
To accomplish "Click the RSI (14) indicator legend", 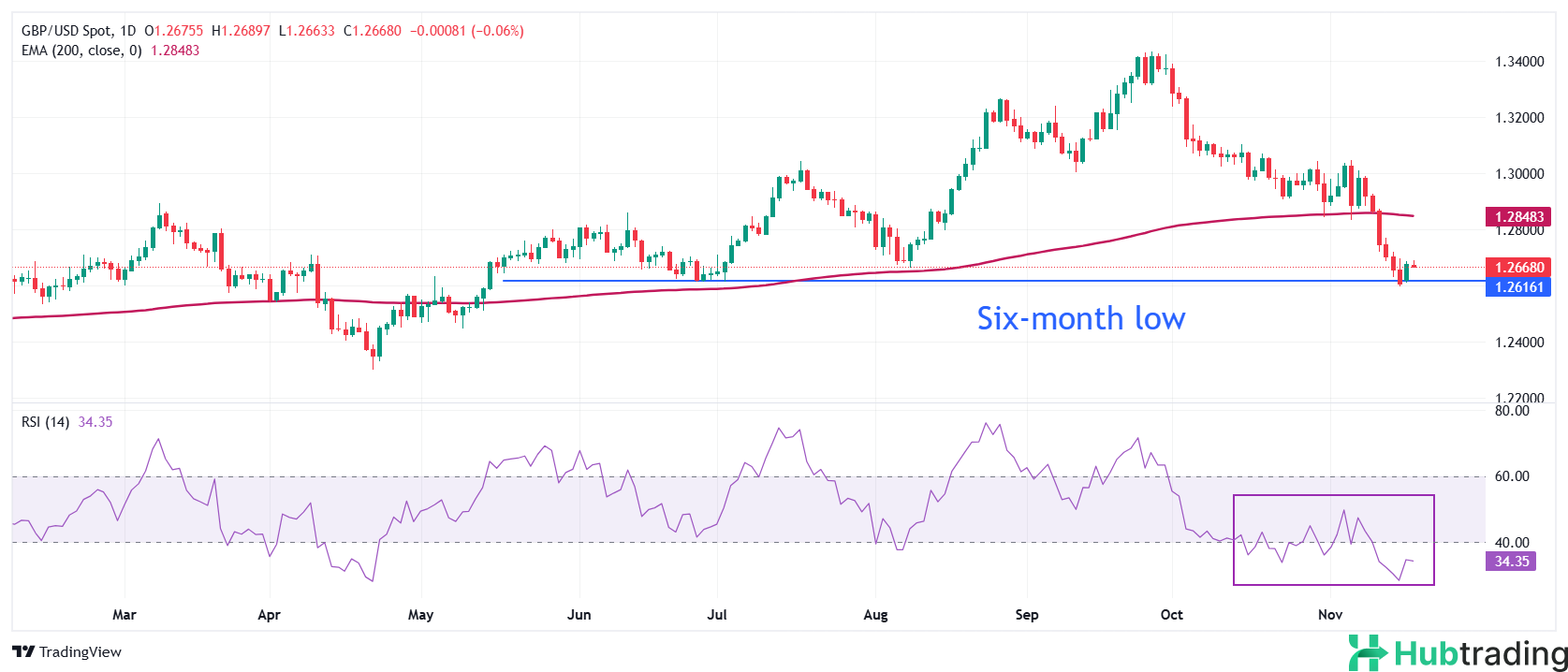I will tap(45, 422).
